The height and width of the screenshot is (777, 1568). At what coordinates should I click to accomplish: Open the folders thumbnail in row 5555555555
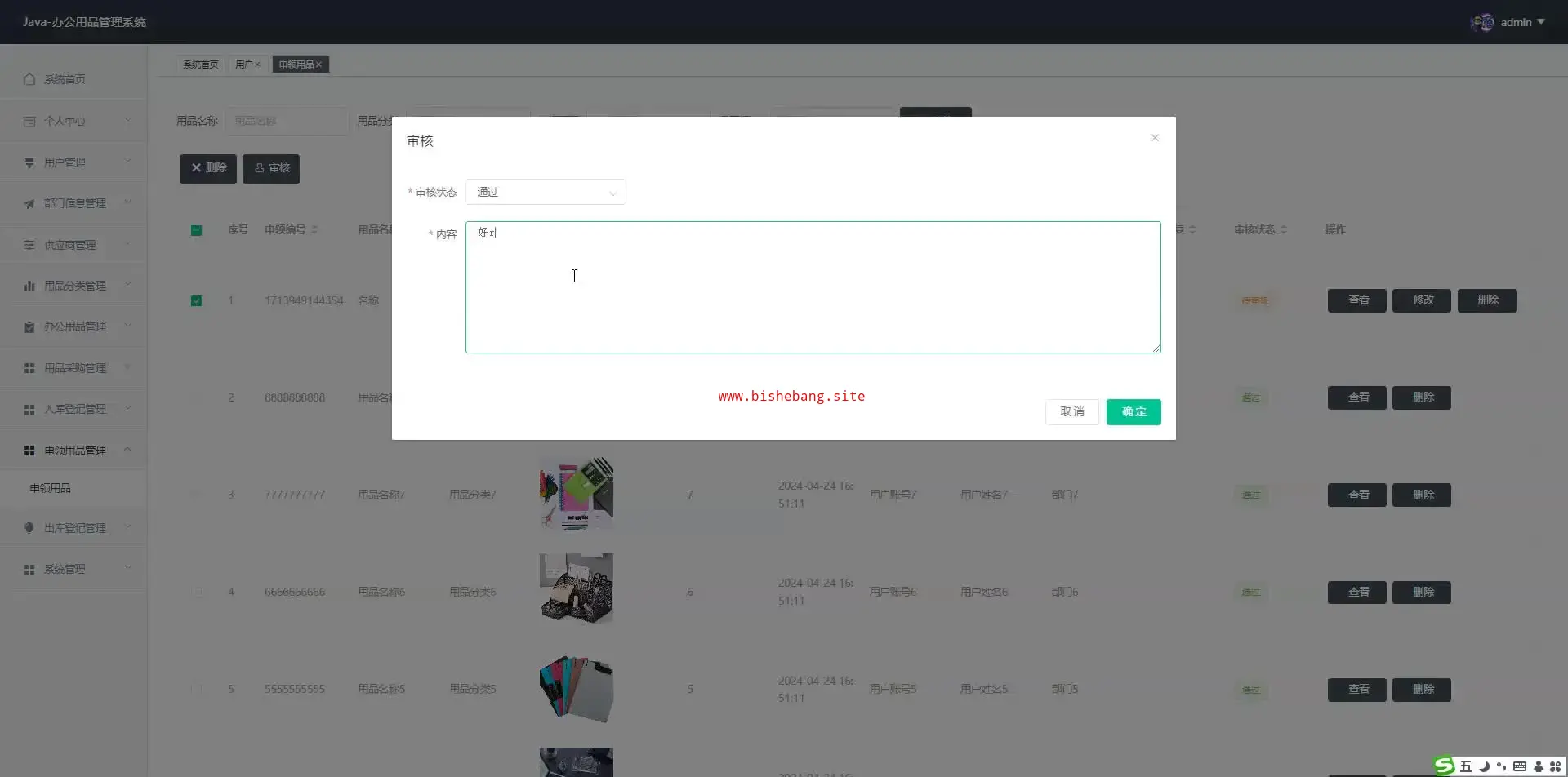577,688
